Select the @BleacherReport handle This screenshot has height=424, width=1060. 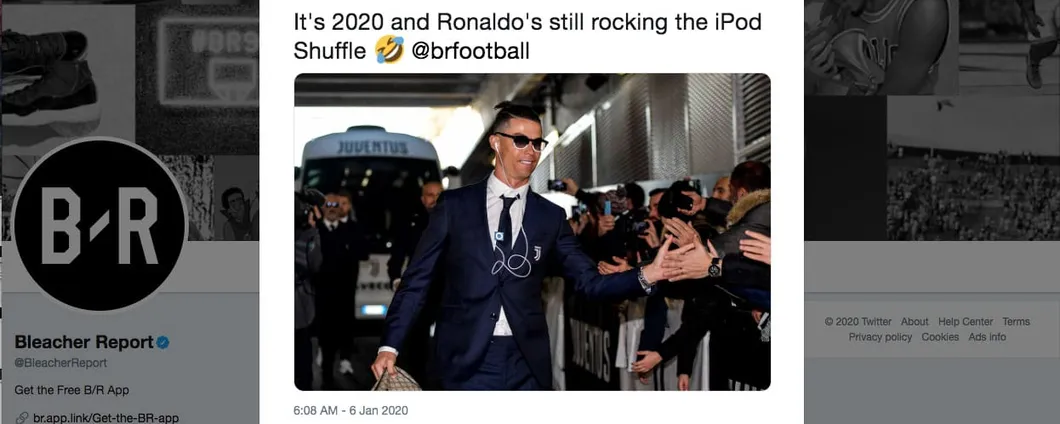[61, 363]
